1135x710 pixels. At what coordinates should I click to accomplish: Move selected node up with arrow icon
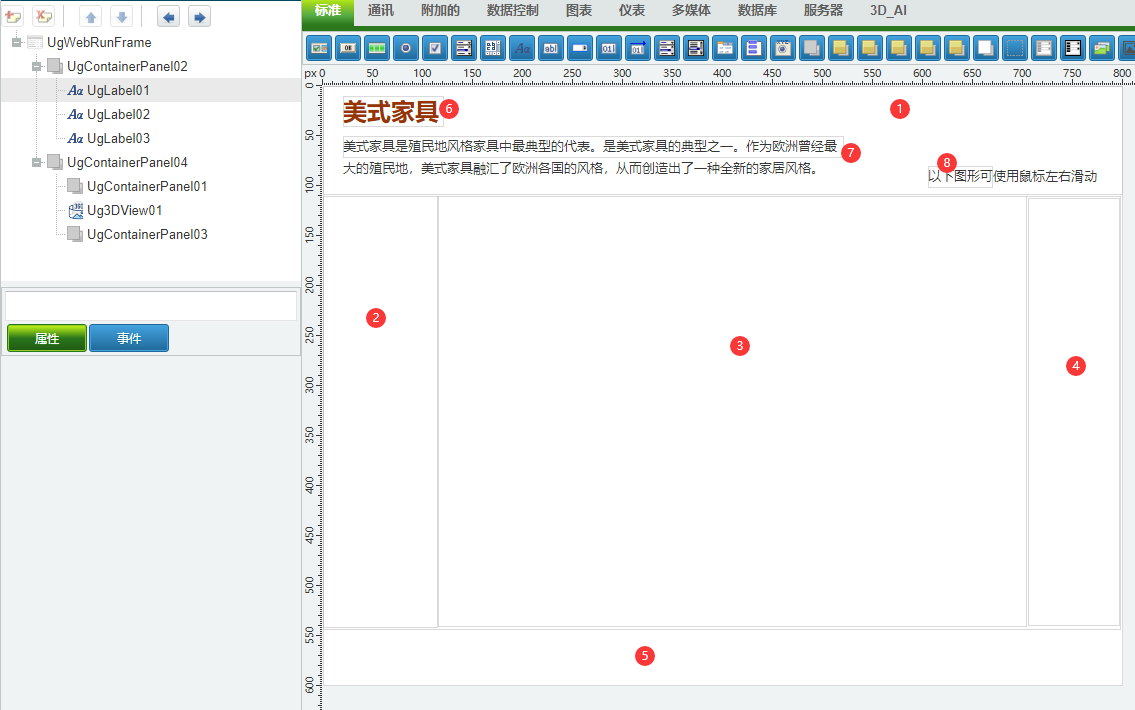(x=90, y=16)
